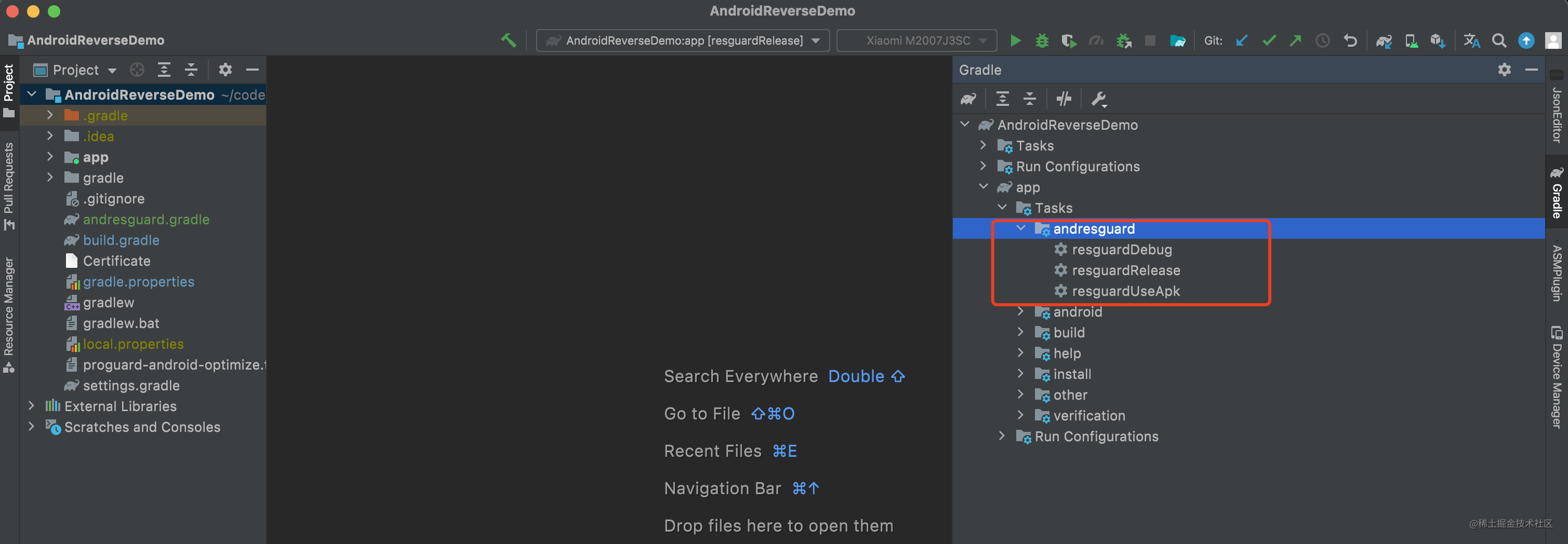Commit changes with Git checkmark icon
Screen dimensions: 1568x544
[x=1269, y=40]
